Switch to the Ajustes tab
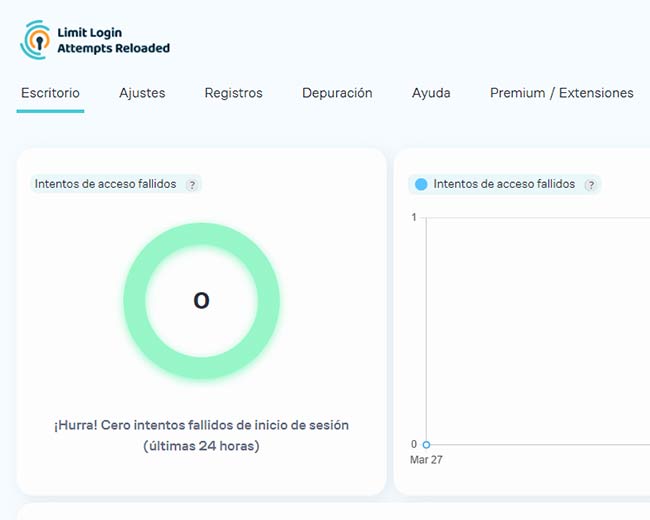The image size is (650, 520). (x=142, y=93)
